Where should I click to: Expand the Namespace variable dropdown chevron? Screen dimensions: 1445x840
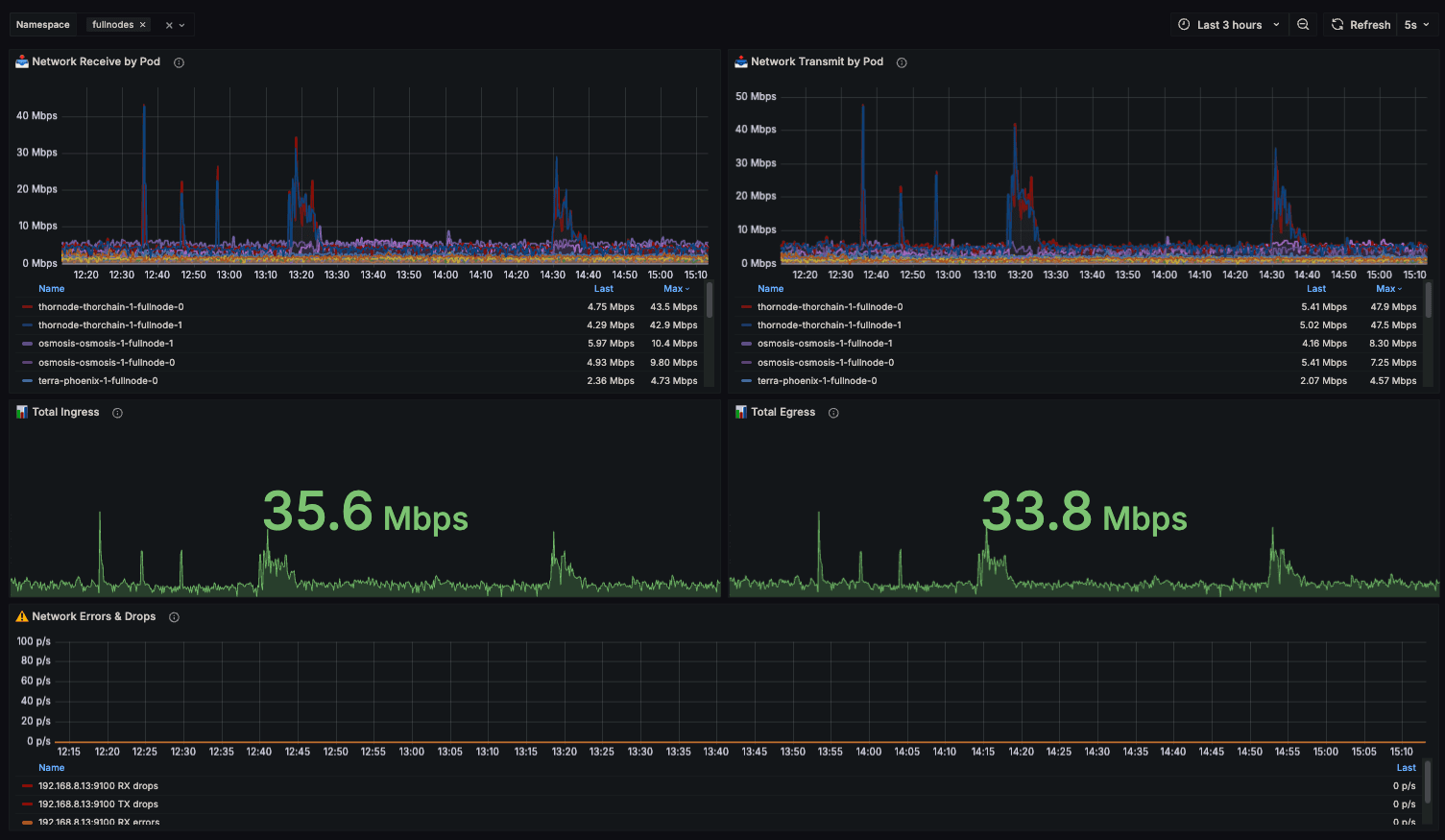[181, 25]
